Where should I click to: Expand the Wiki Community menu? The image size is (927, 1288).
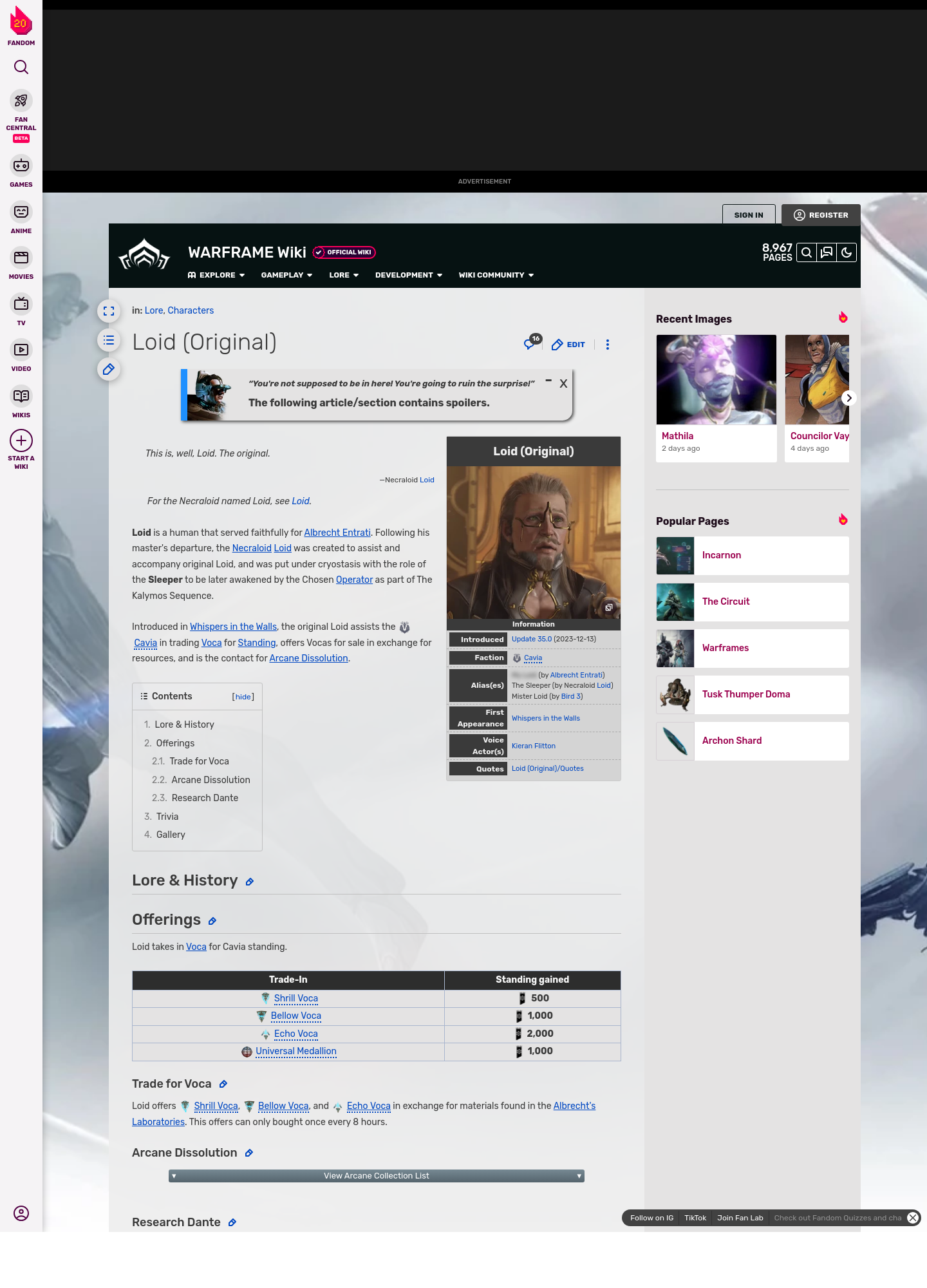coord(496,275)
